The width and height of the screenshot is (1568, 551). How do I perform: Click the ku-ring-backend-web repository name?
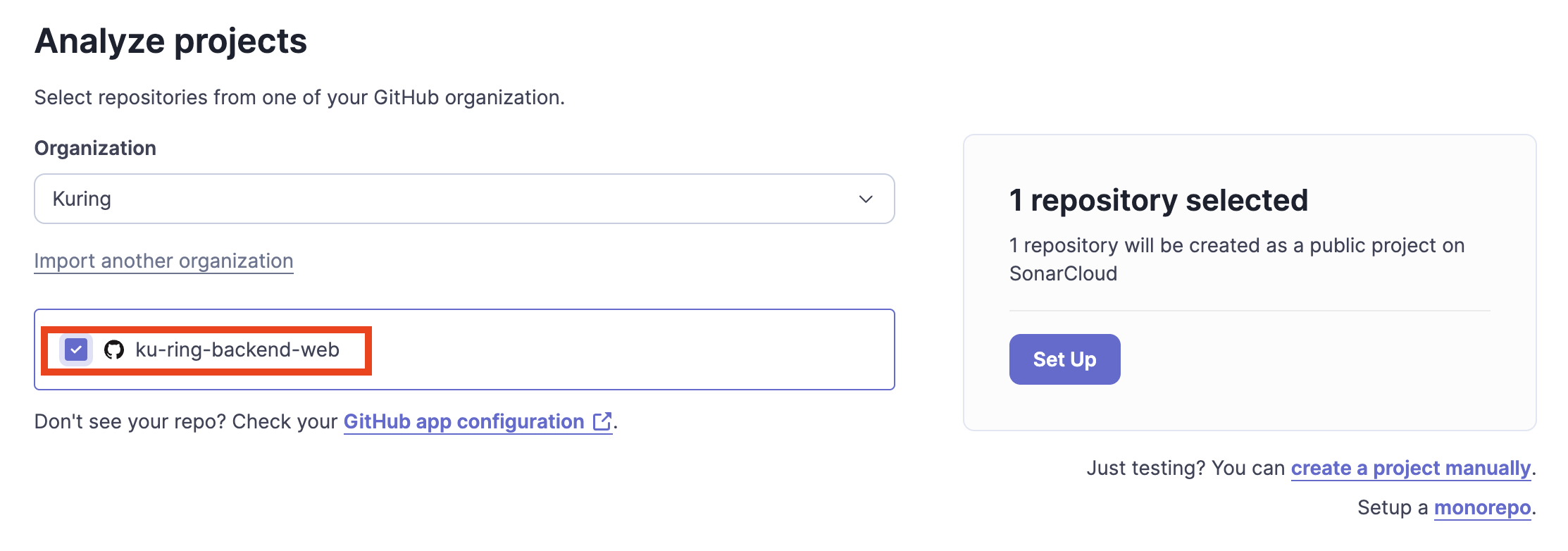pos(237,349)
